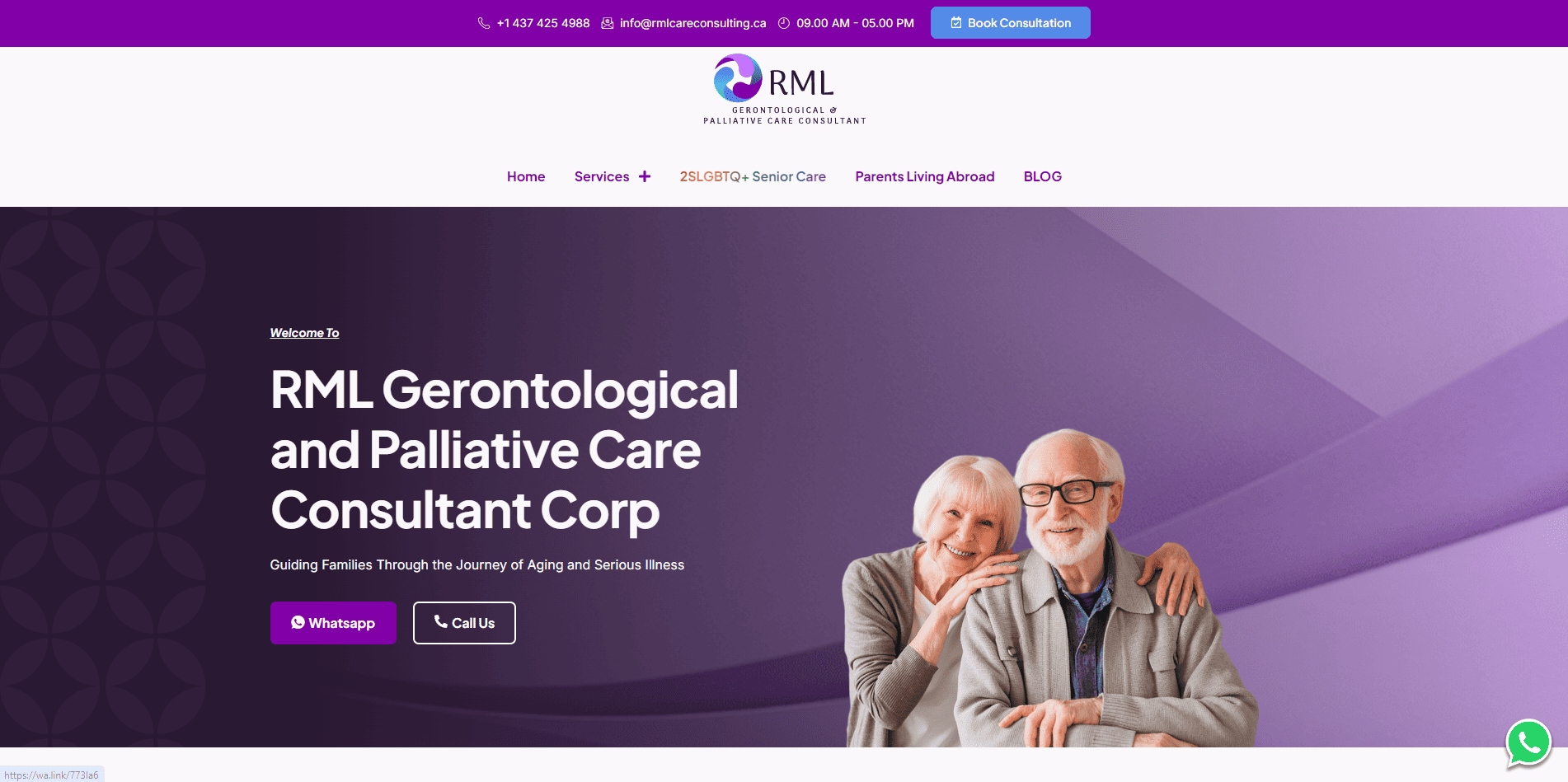Click the Welcome To underlined text

(x=304, y=333)
